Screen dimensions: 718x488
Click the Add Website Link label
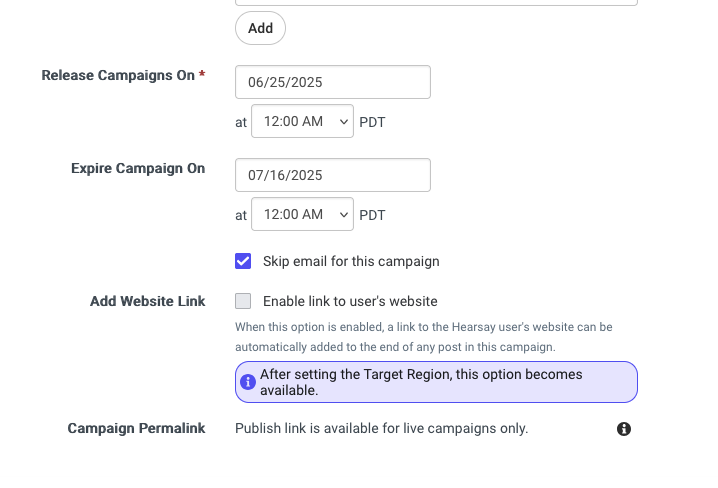(147, 301)
